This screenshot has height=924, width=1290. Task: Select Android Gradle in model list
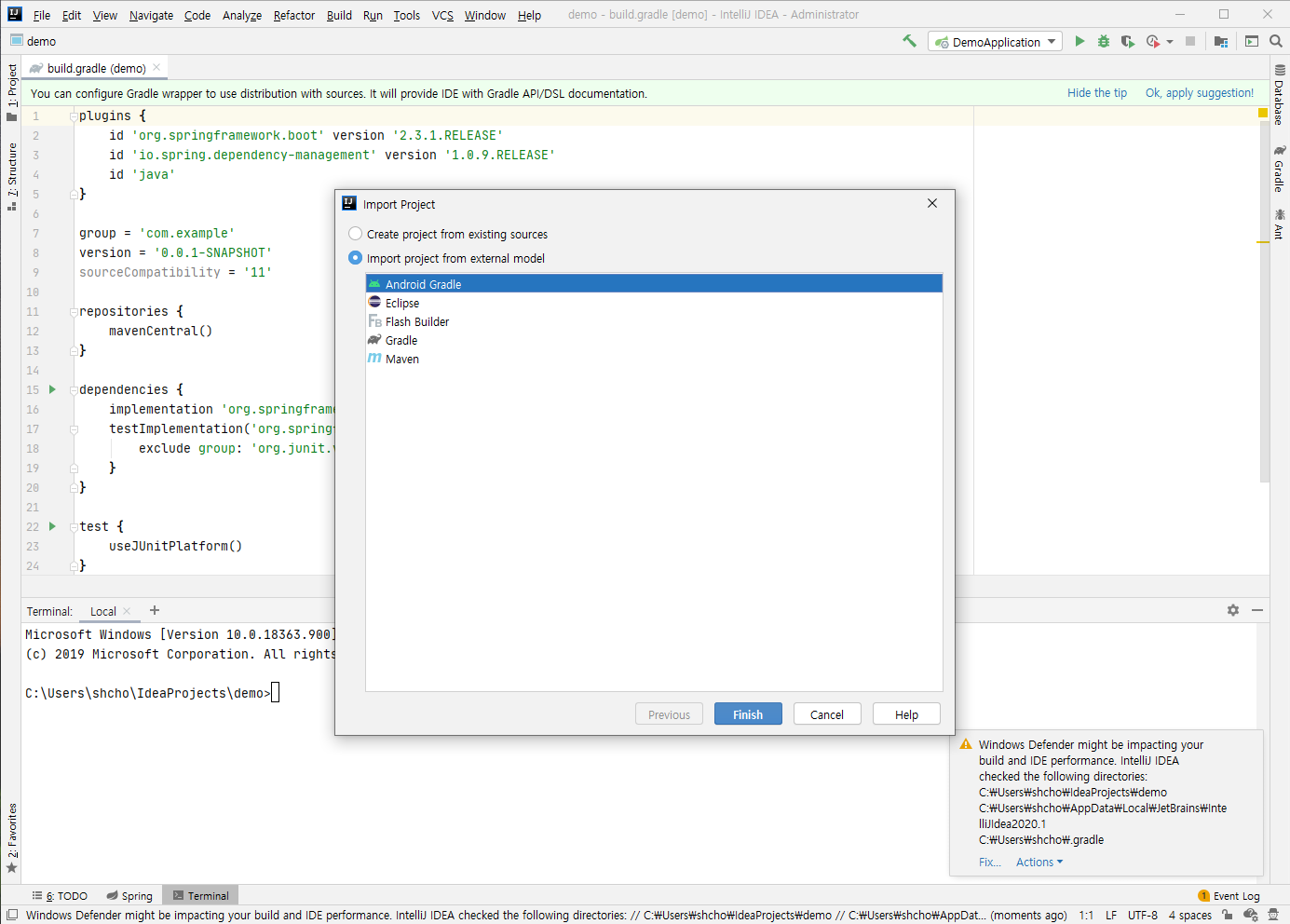coord(654,284)
